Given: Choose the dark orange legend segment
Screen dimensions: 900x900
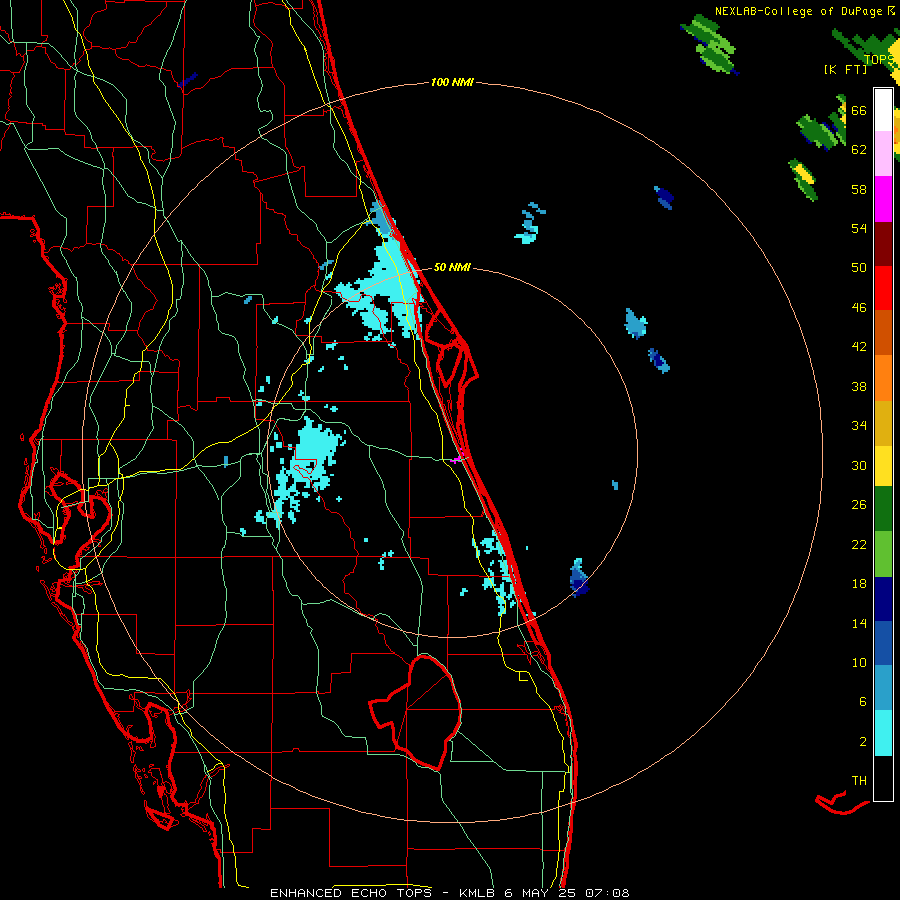Looking at the screenshot, I should pyautogui.click(x=883, y=332).
